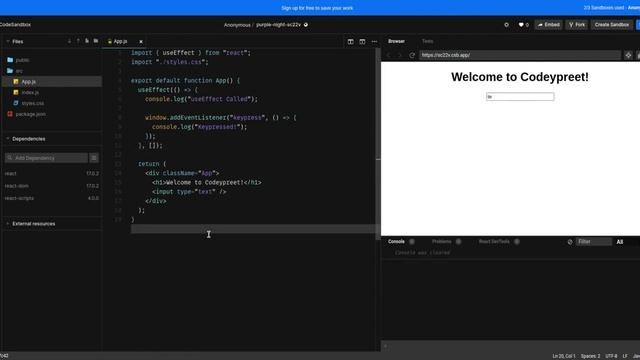This screenshot has height=360, width=640.
Task: Close the App.js editor tab
Action: (x=141, y=42)
